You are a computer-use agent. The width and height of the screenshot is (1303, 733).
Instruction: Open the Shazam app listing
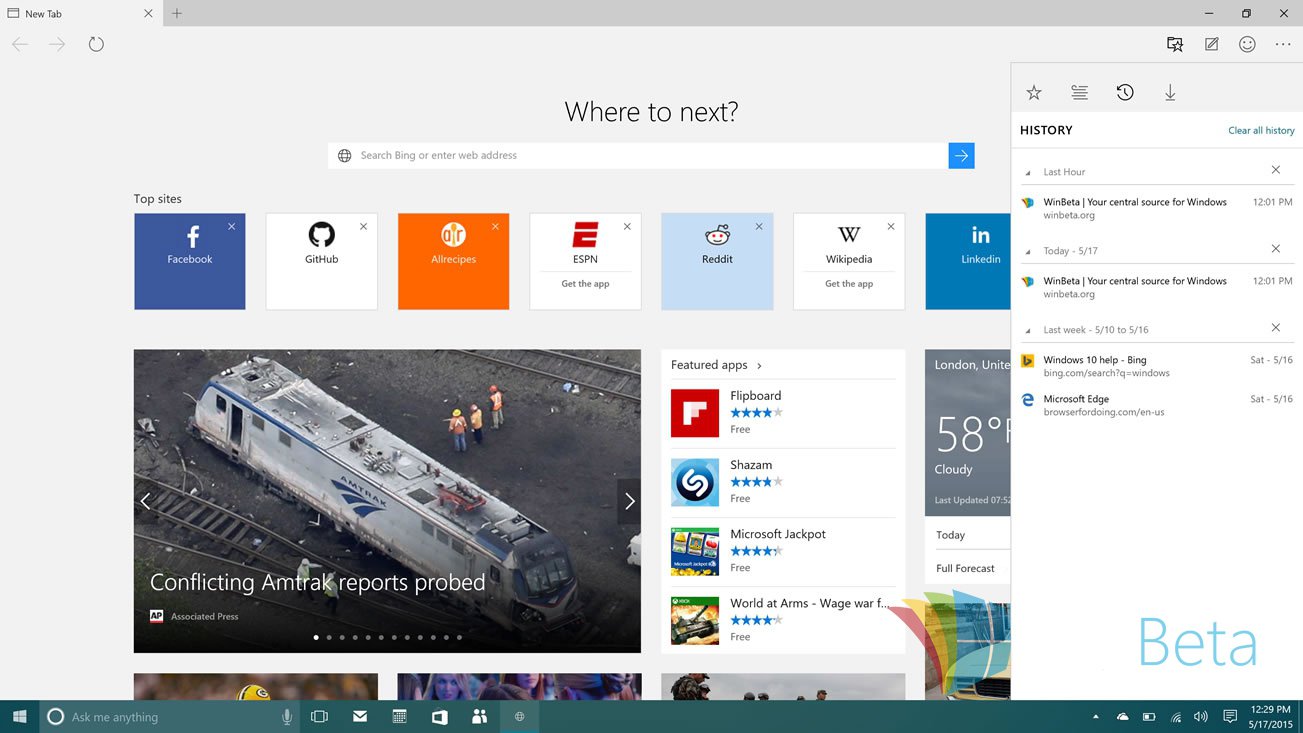783,482
